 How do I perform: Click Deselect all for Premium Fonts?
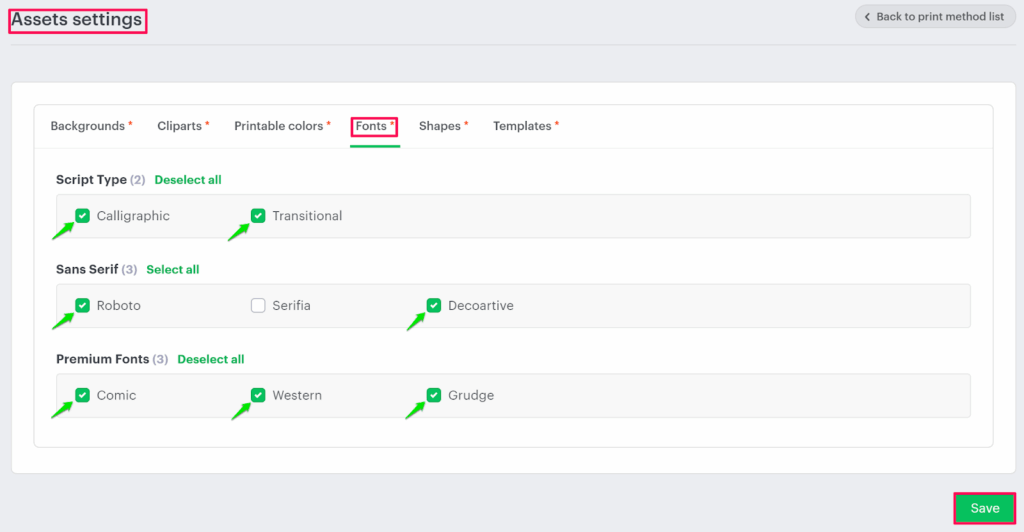click(x=211, y=359)
